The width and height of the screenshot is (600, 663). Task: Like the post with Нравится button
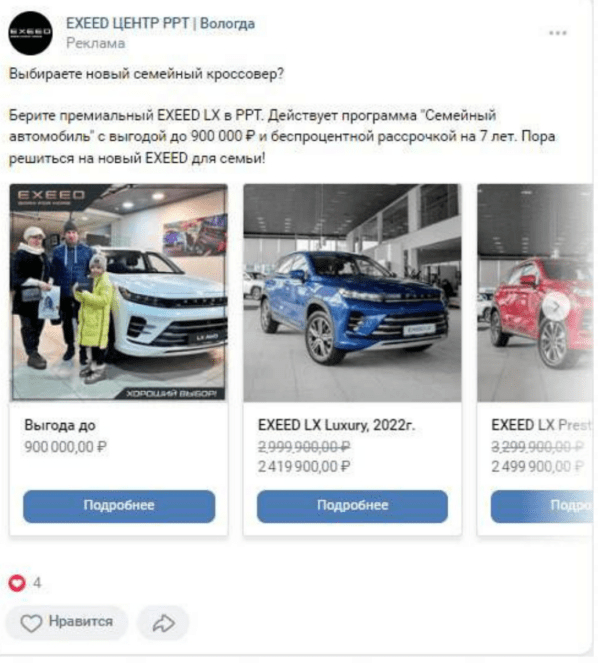67,622
